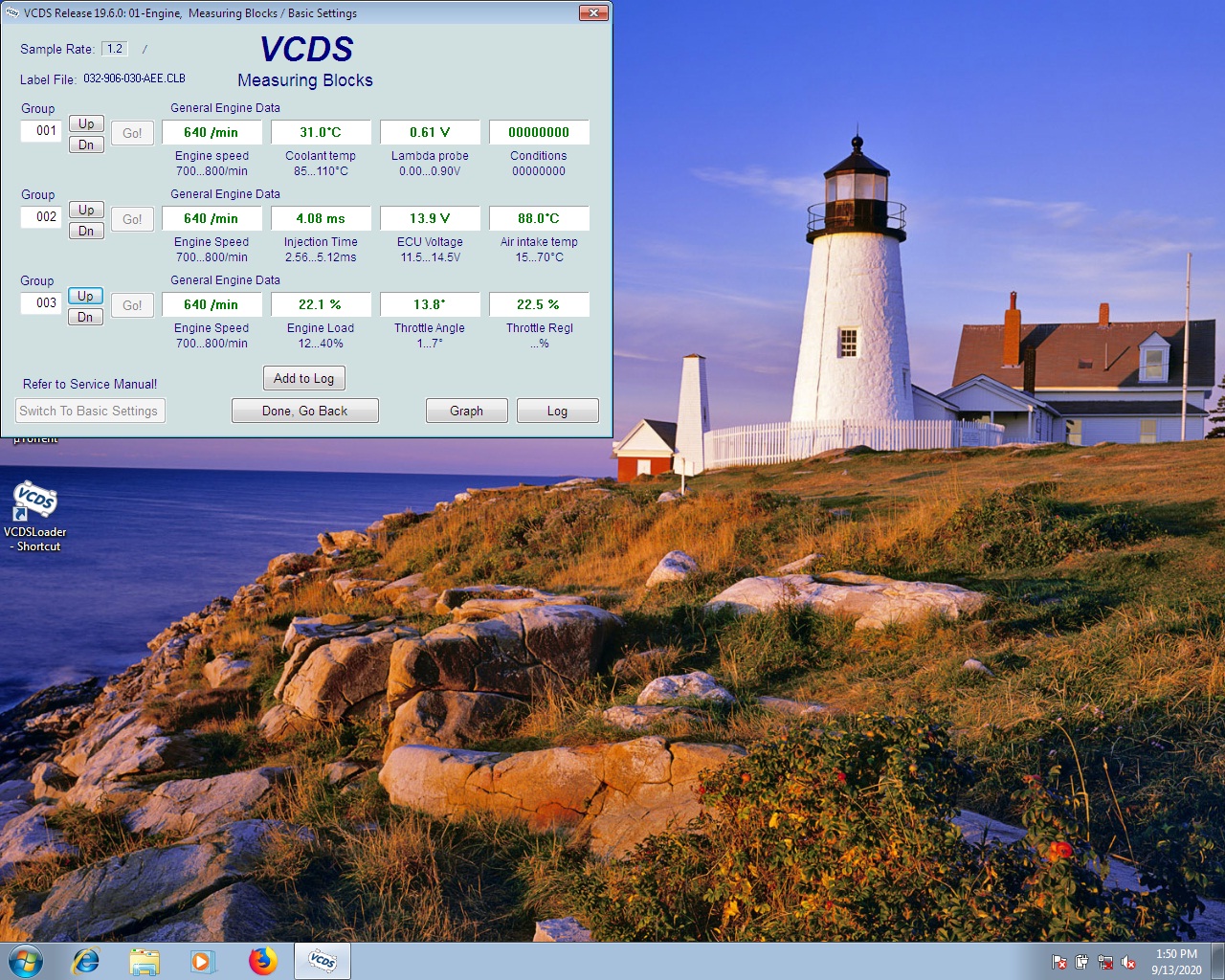Select the VCDS taskbar button
Screen dimensions: 1225x980
click(323, 961)
